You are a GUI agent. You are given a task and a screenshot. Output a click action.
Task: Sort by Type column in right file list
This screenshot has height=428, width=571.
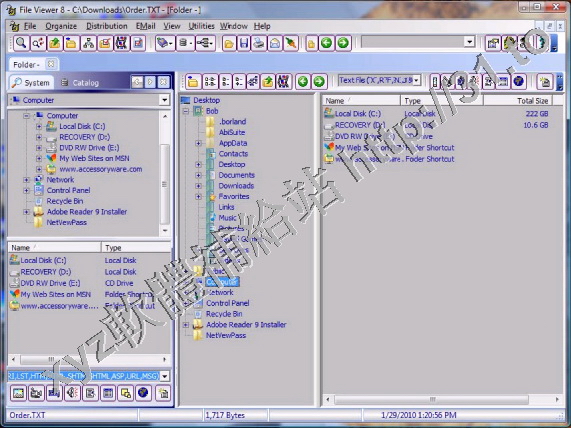(442, 101)
